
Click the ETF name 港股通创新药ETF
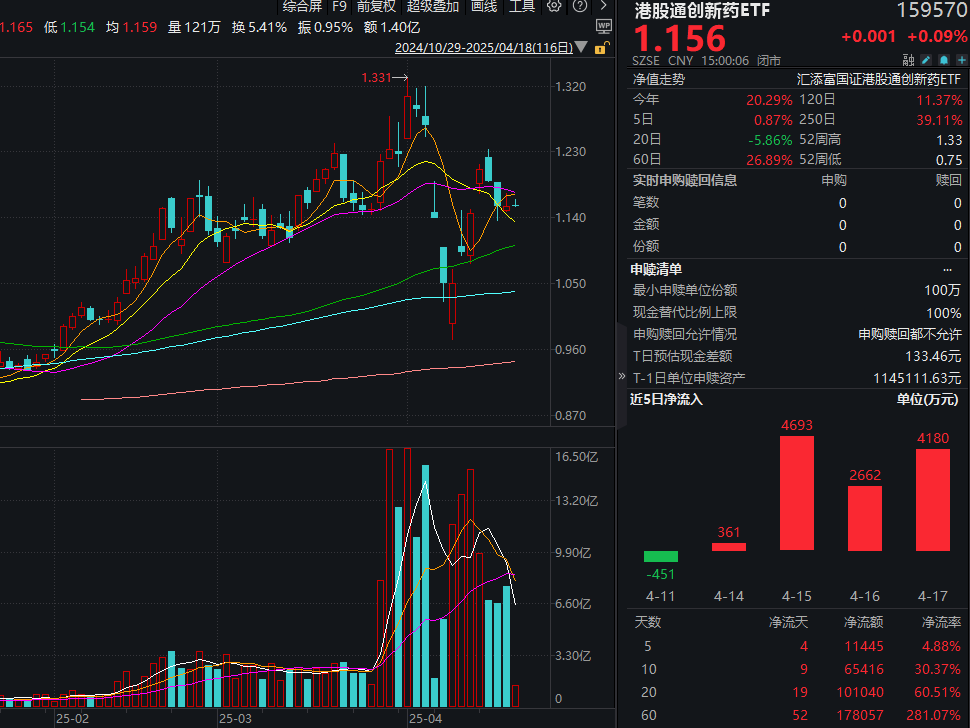pyautogui.click(x=702, y=10)
